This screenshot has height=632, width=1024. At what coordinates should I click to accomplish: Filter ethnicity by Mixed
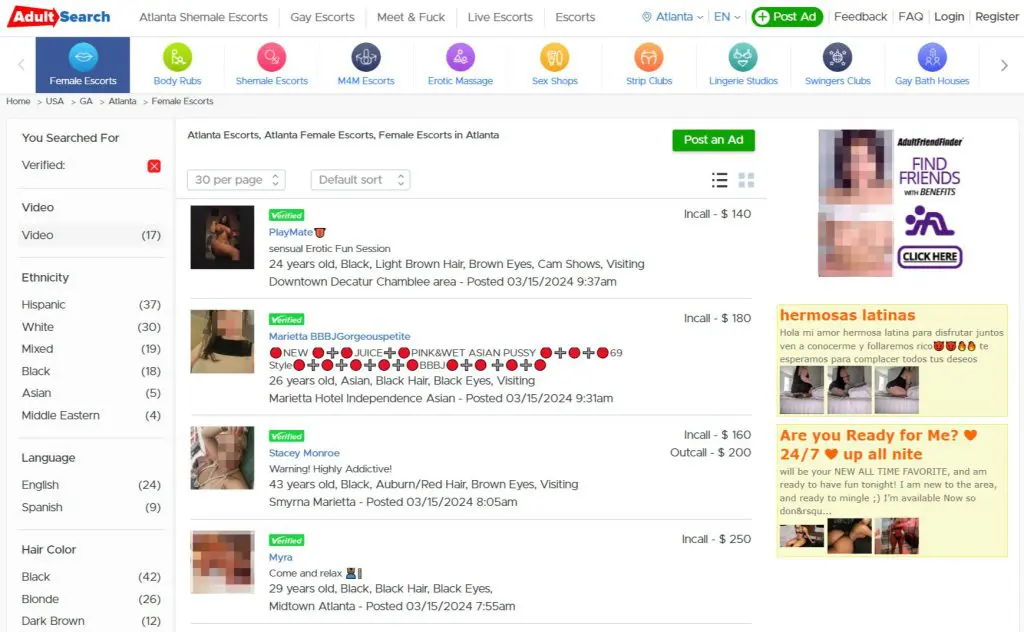click(x=91, y=349)
